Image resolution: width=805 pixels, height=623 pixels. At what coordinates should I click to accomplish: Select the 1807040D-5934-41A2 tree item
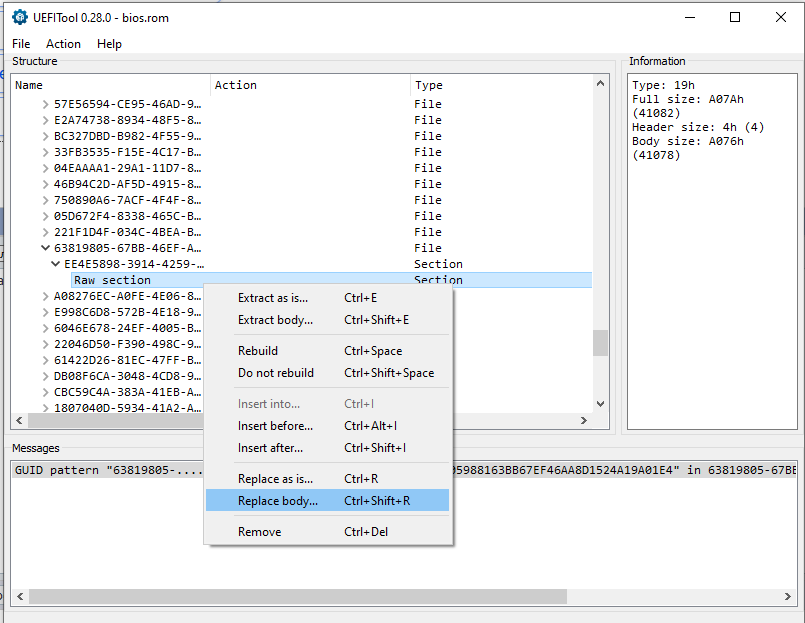pos(127,408)
